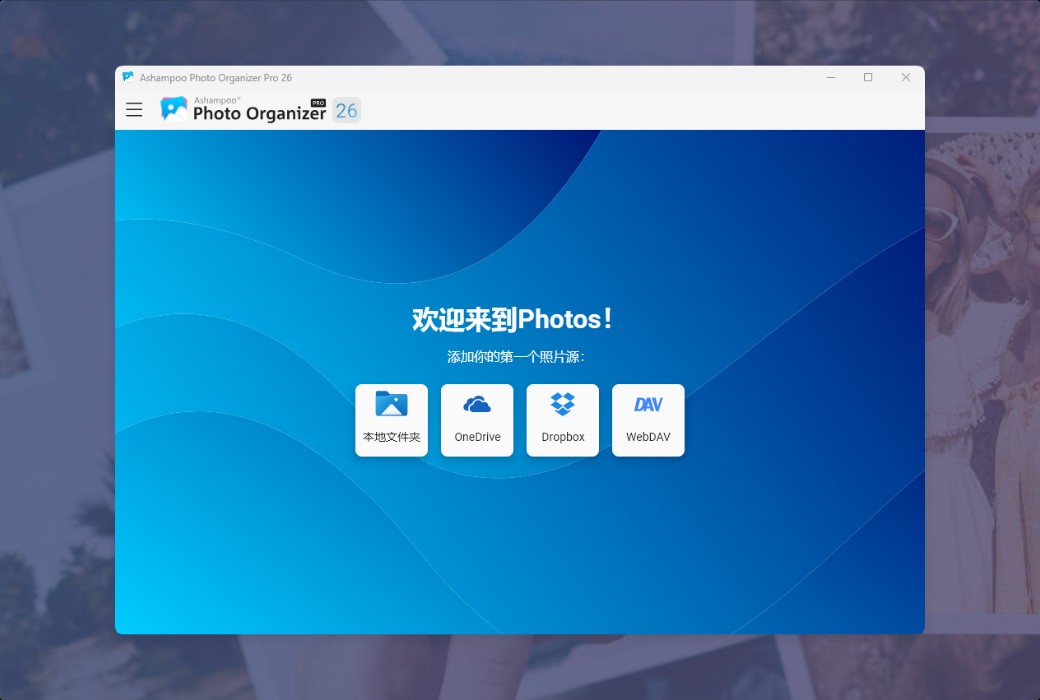1040x700 pixels.
Task: Add OneDrive as a photo source
Action: [477, 419]
